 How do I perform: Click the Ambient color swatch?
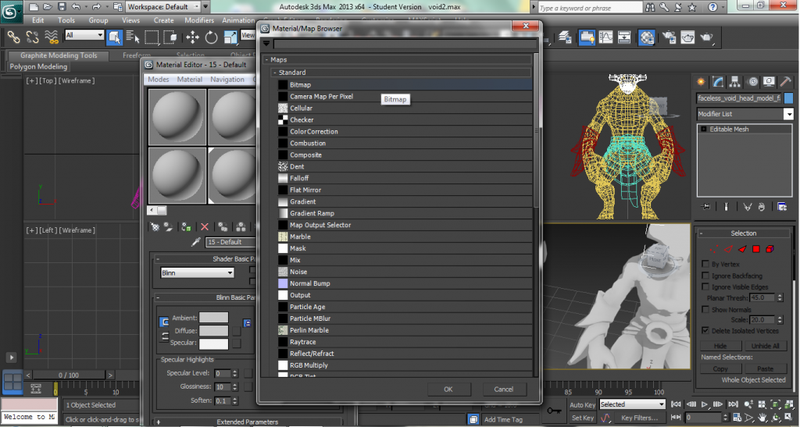[213, 318]
